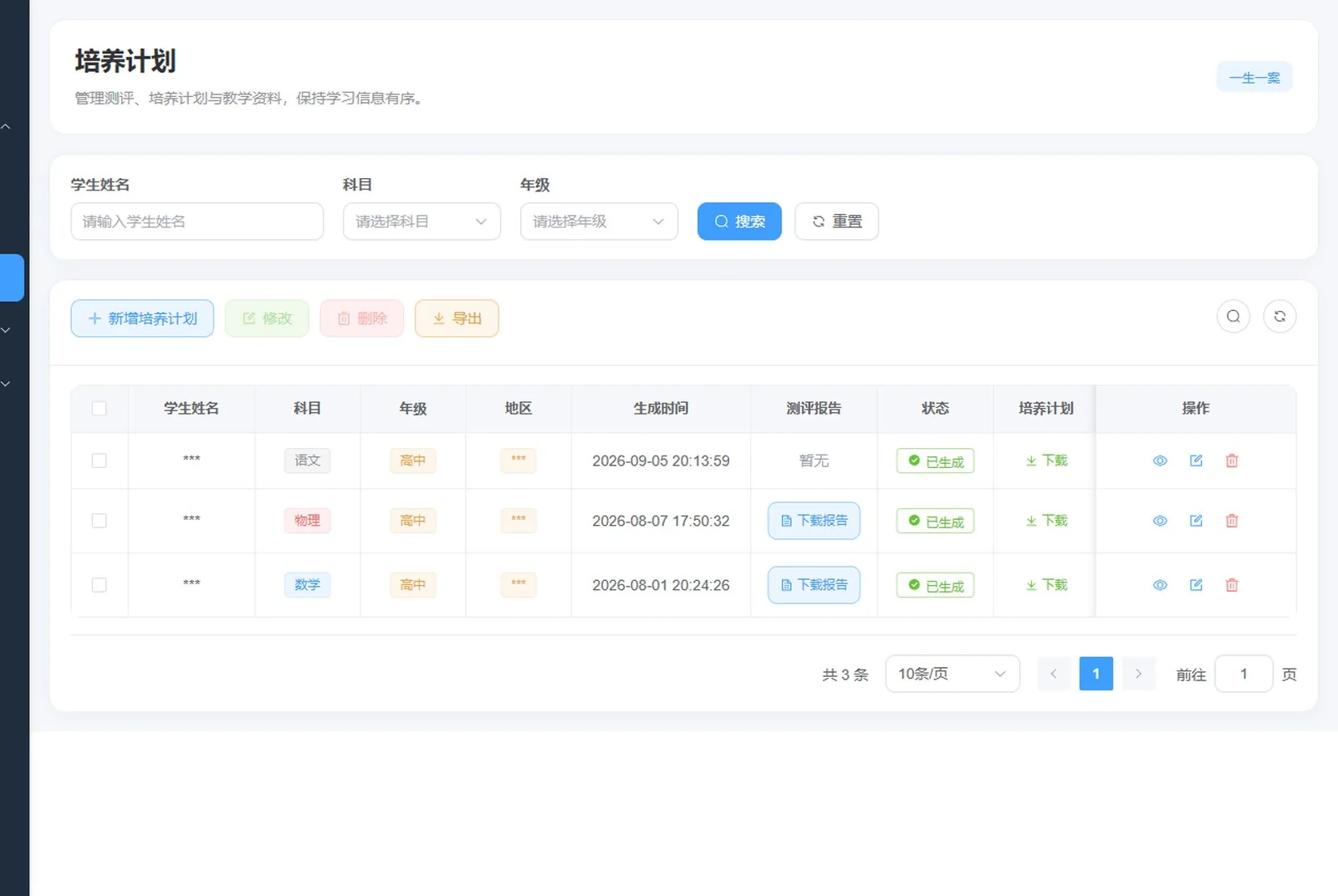Click timestamp 2026-08-01 20:24:26
Image resolution: width=1338 pixels, height=896 pixels.
[661, 585]
